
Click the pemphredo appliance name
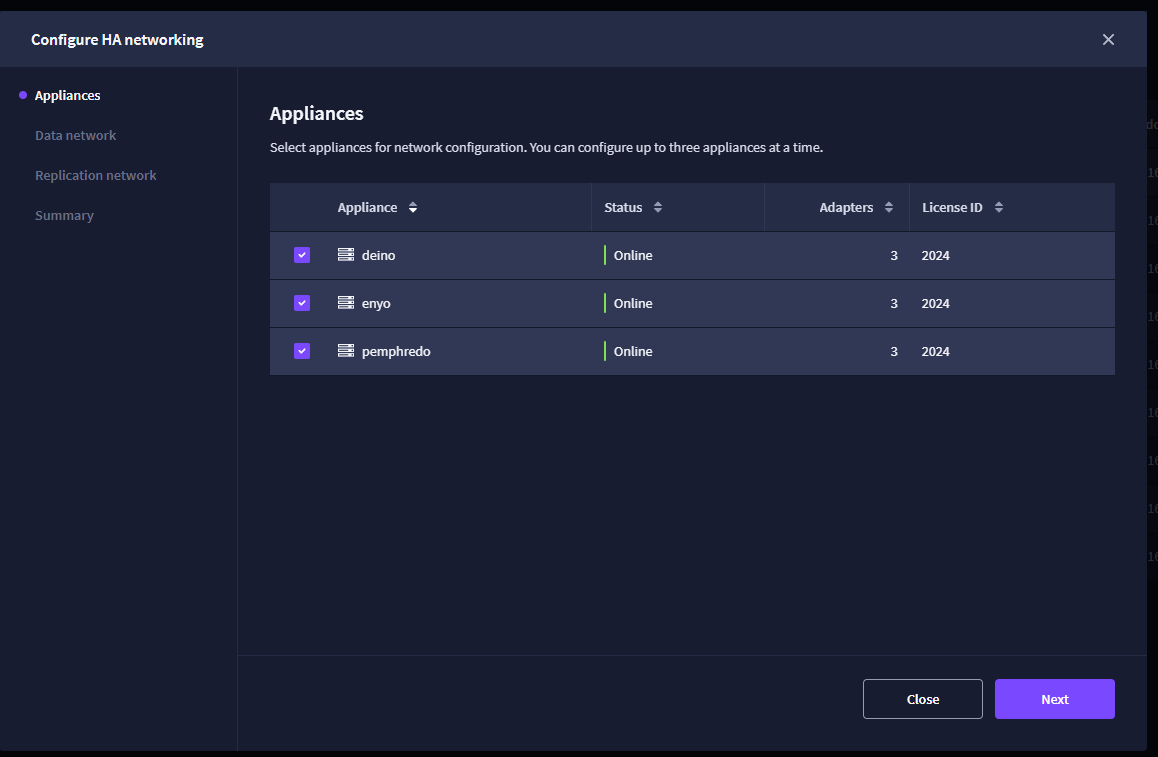396,352
